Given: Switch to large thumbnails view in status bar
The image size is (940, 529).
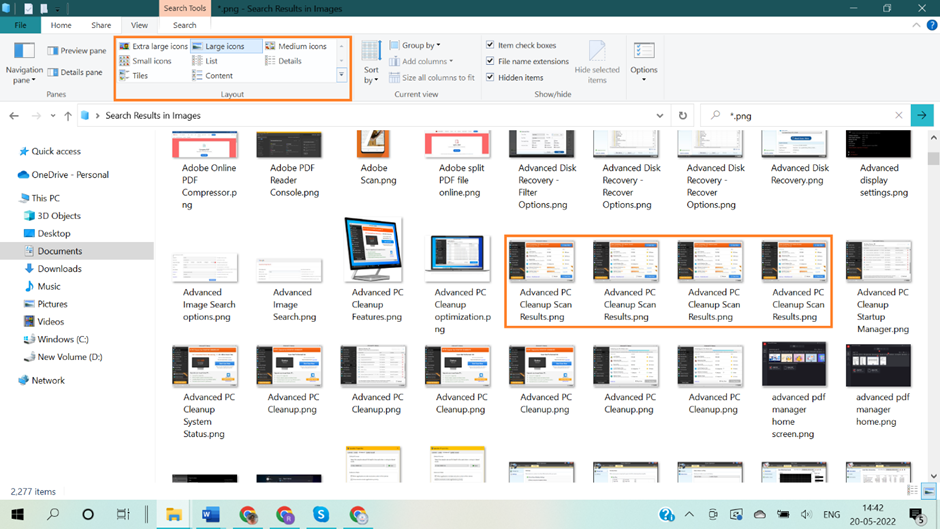Looking at the screenshot, I should click(928, 491).
